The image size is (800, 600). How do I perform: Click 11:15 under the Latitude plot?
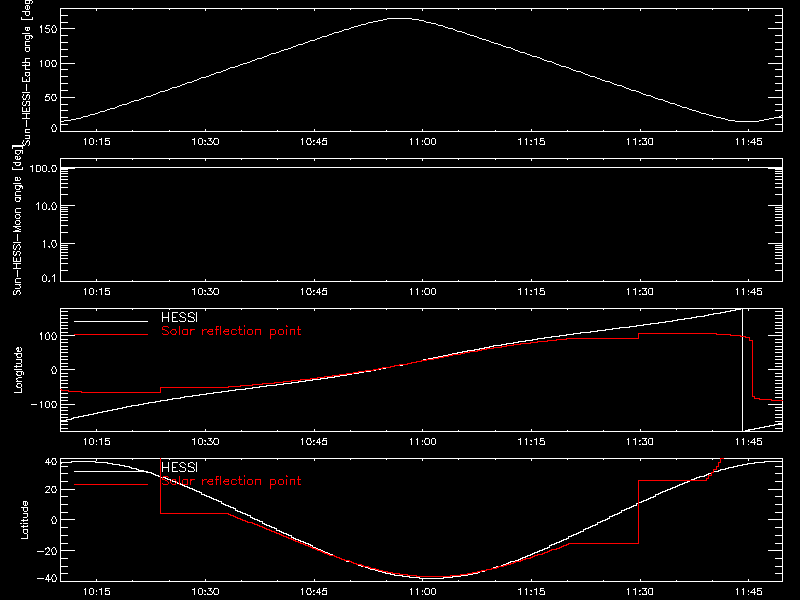point(531,592)
